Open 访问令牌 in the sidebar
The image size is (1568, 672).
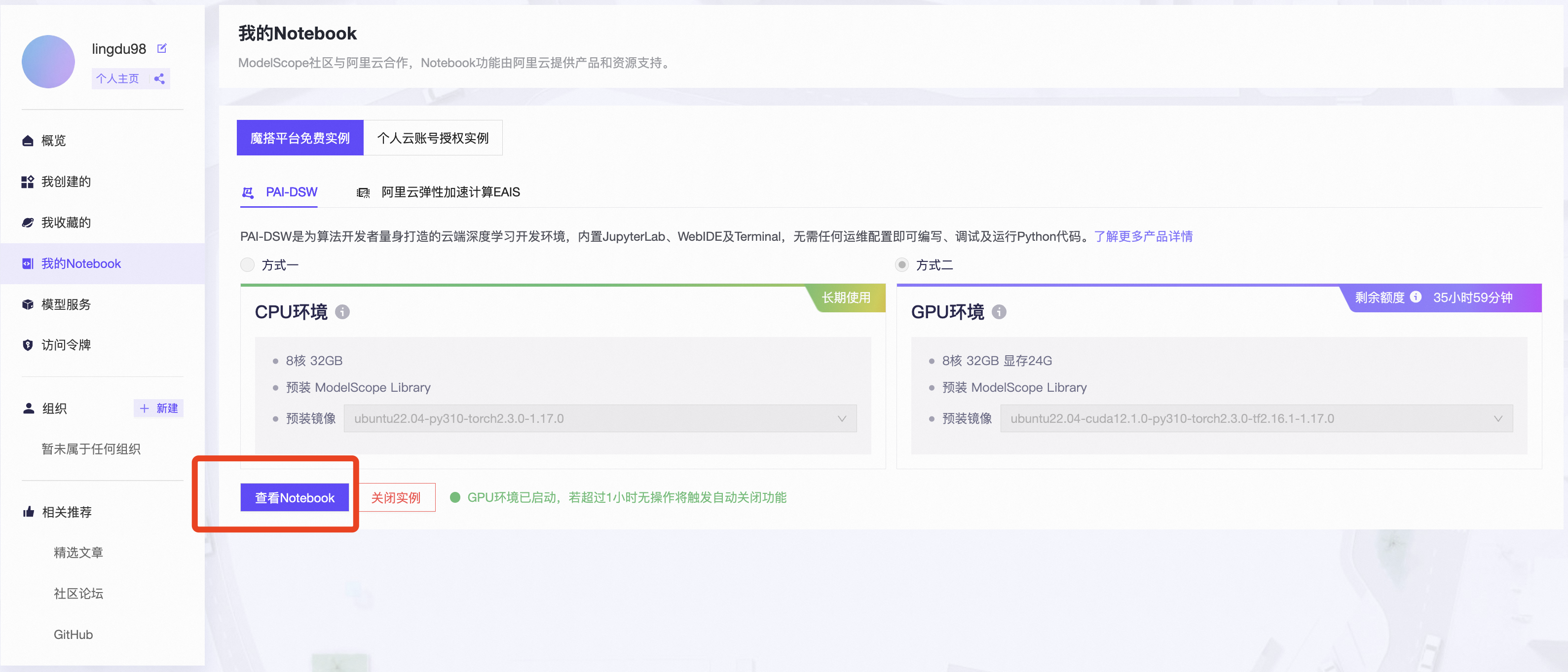tap(102, 345)
